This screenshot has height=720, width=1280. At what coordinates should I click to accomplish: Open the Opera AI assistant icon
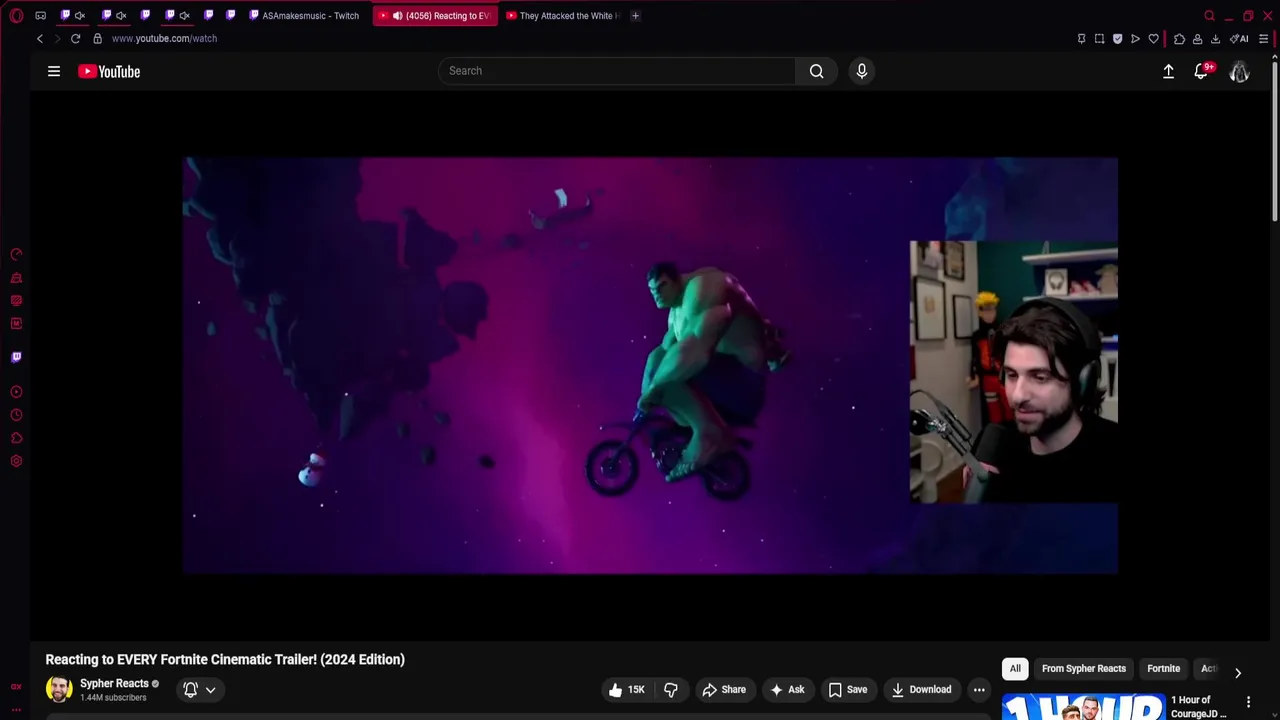[x=1239, y=39]
